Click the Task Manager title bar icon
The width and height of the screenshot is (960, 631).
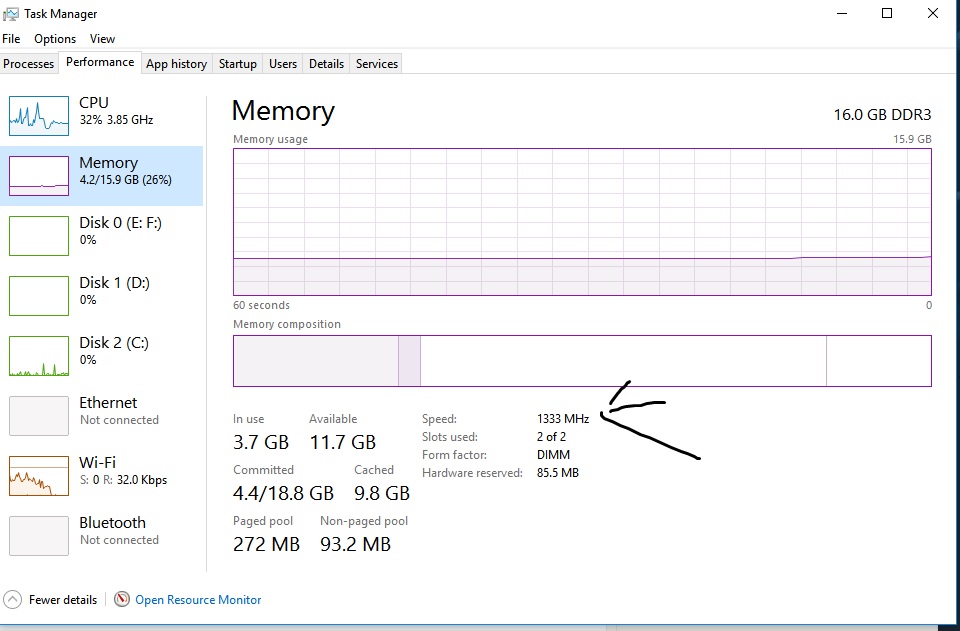10,13
